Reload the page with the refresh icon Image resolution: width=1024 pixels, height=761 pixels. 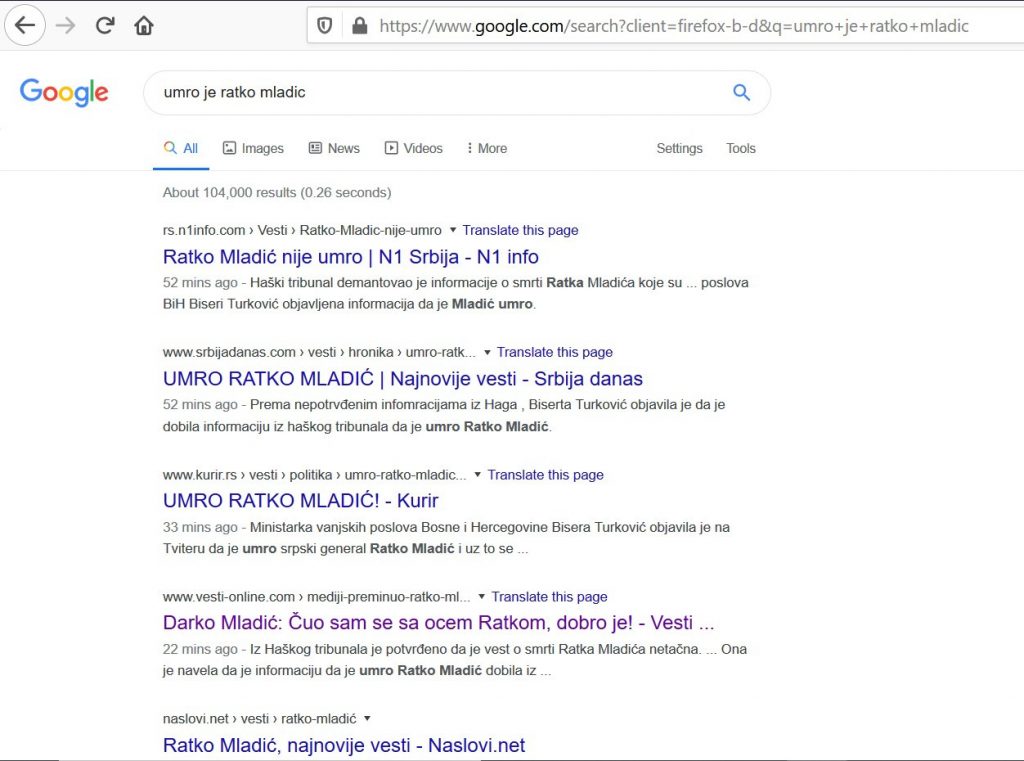coord(105,25)
